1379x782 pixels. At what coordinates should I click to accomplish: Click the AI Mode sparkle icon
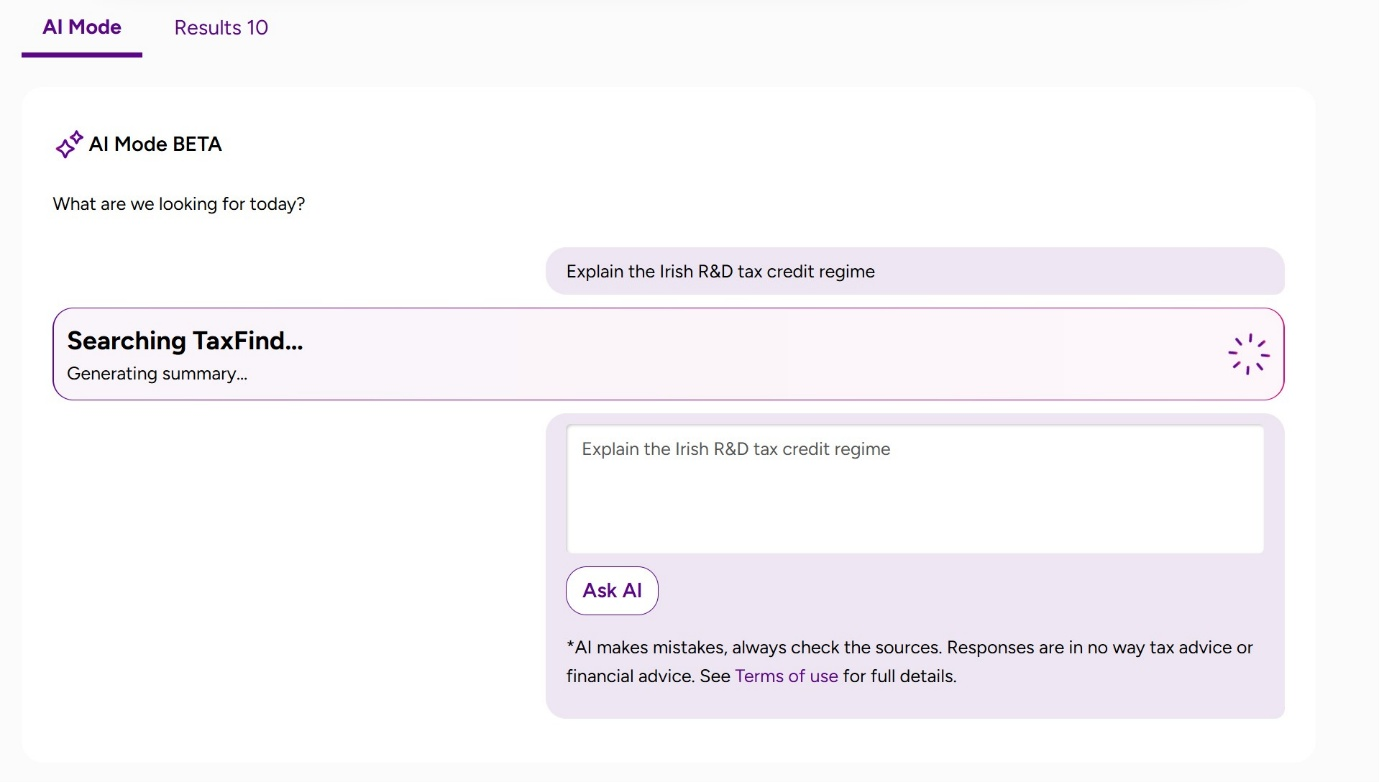coord(69,145)
